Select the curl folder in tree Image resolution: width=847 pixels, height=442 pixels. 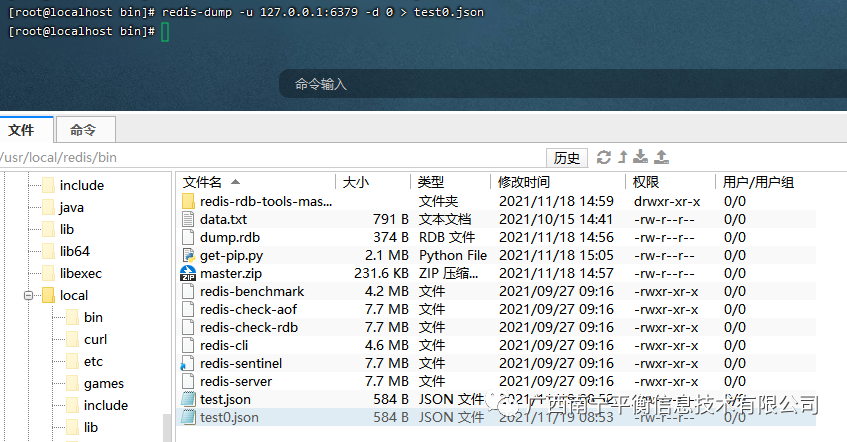(95, 339)
